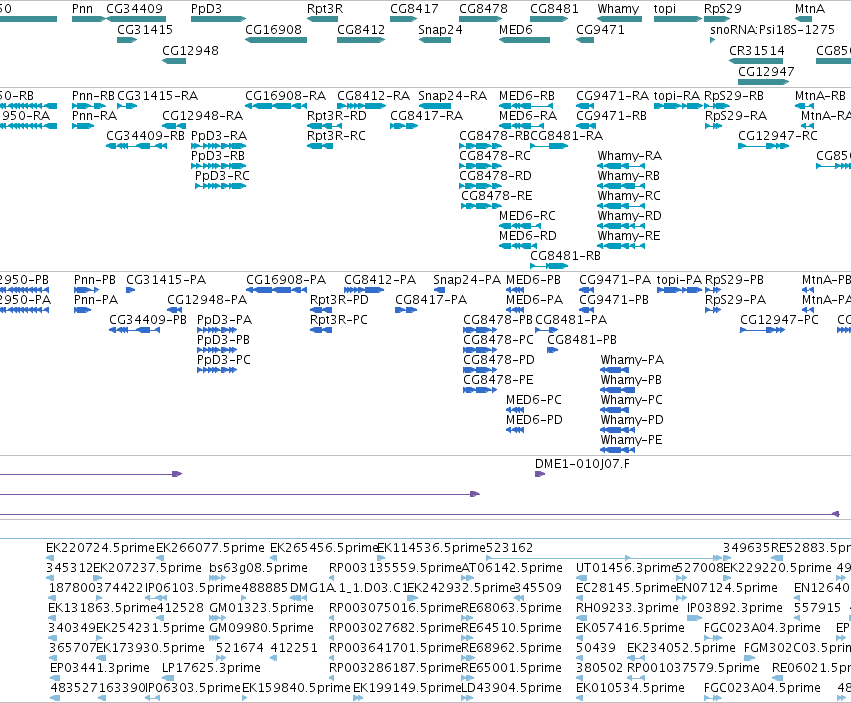Click the CG8412 gene label
This screenshot has height=703, width=851.
coord(361,29)
